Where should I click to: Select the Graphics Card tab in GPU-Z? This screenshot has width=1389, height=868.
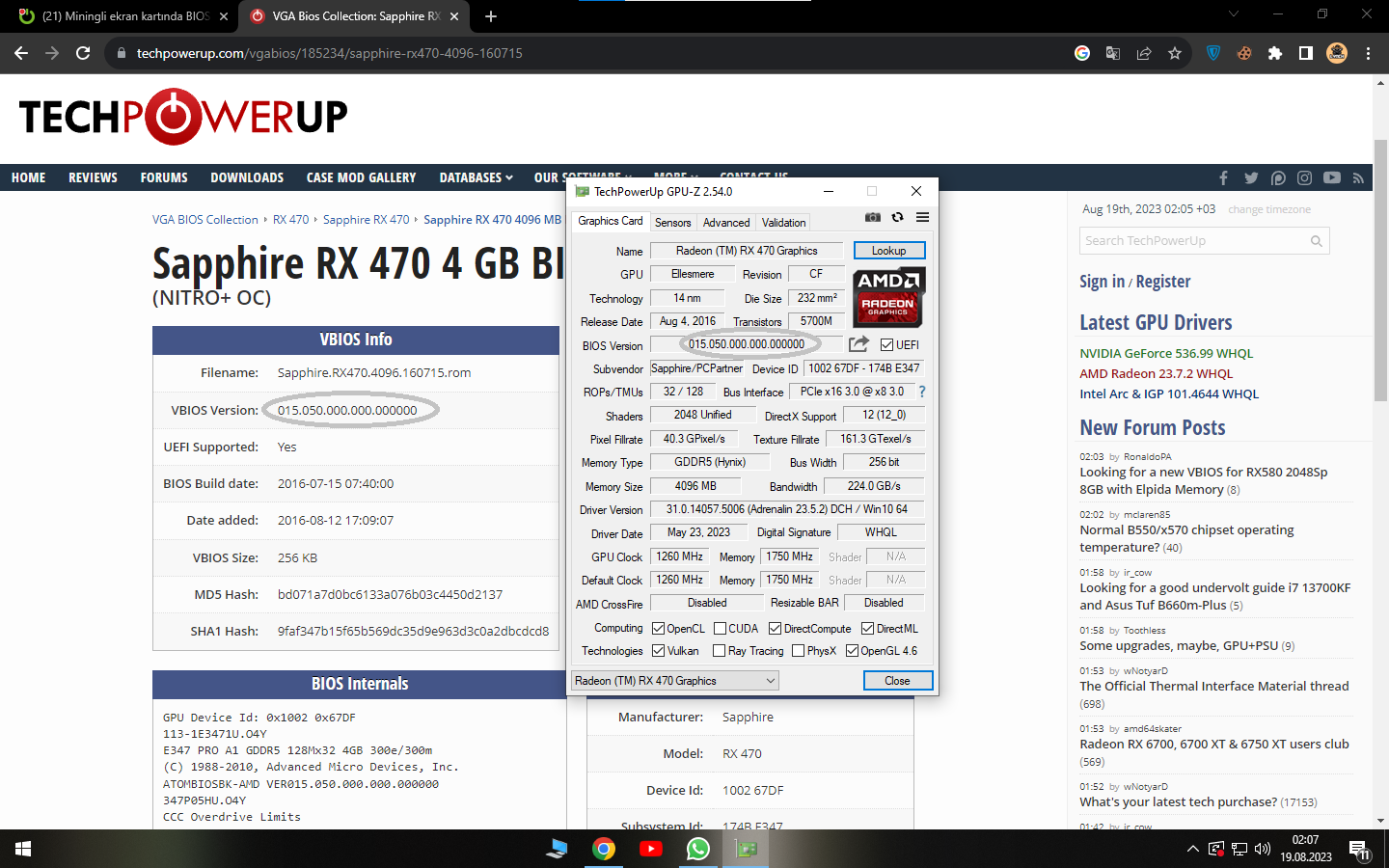[x=610, y=221]
